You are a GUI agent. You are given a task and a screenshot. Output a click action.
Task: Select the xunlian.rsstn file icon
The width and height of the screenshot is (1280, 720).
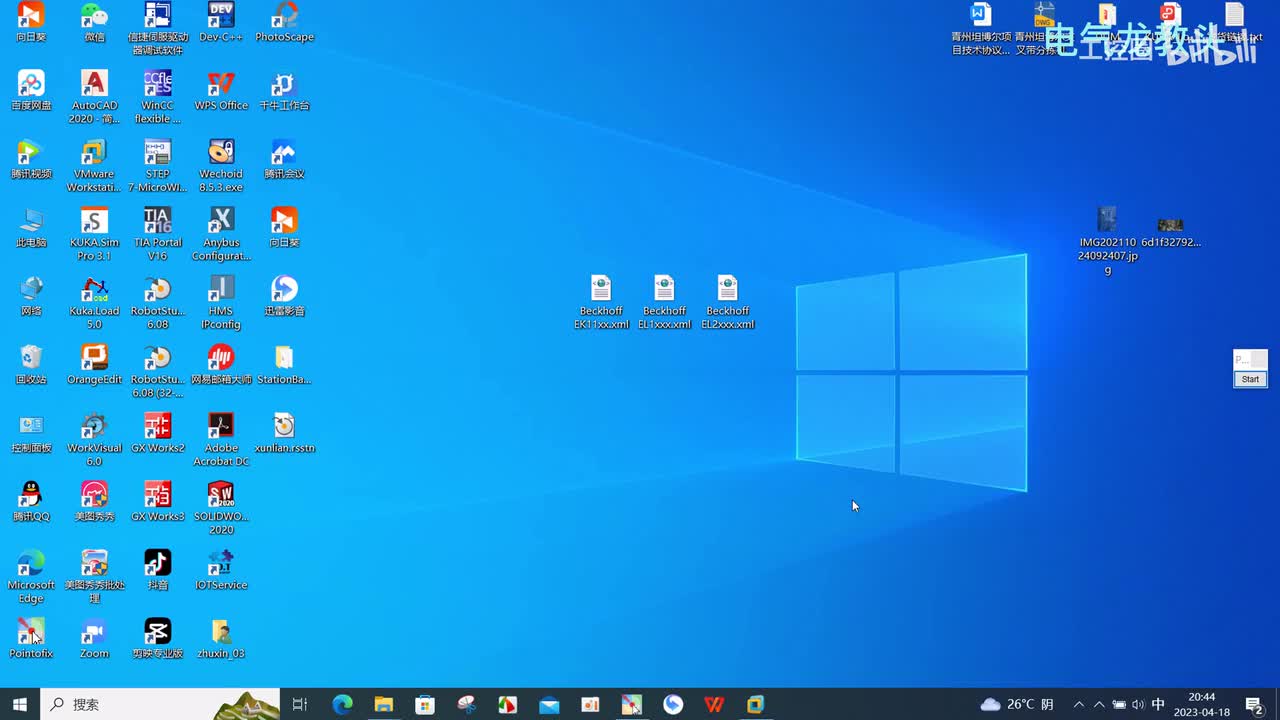coord(285,434)
